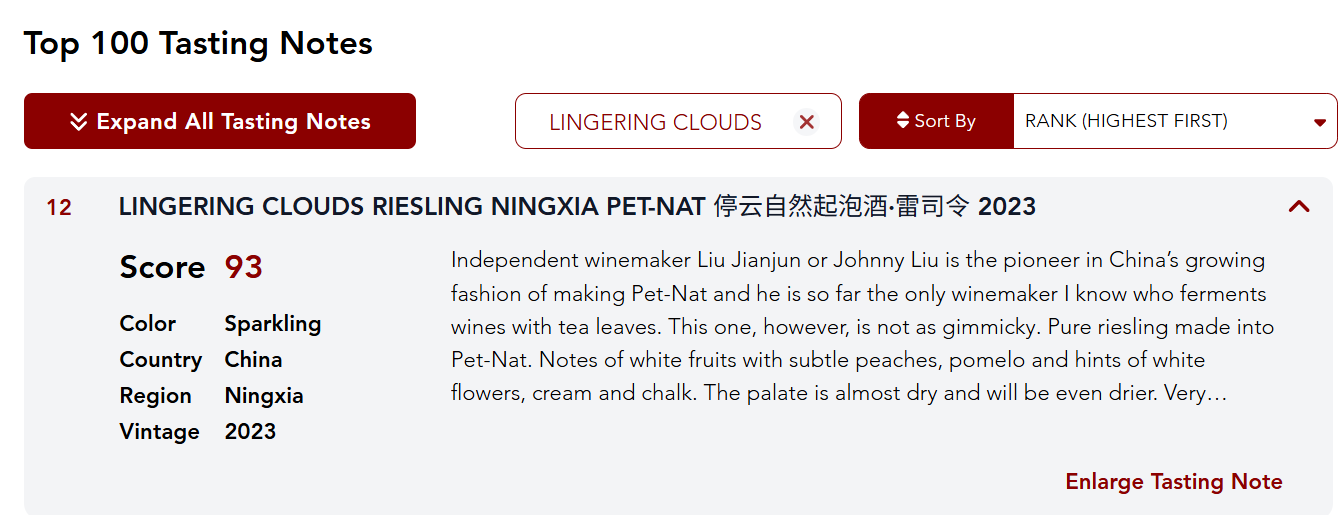
Task: Click the rank number 12
Action: [59, 208]
